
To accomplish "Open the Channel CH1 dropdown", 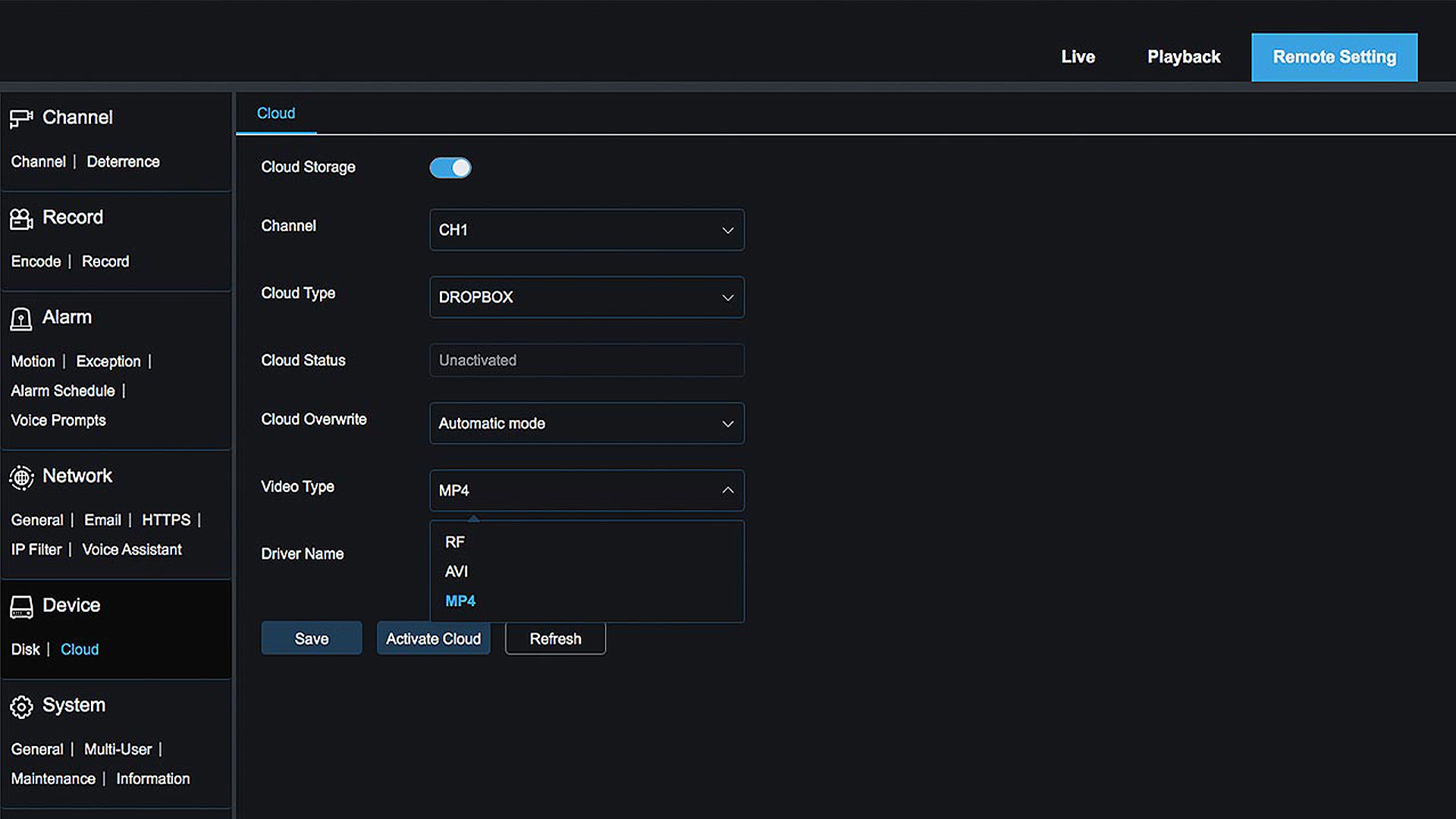I will 586,230.
